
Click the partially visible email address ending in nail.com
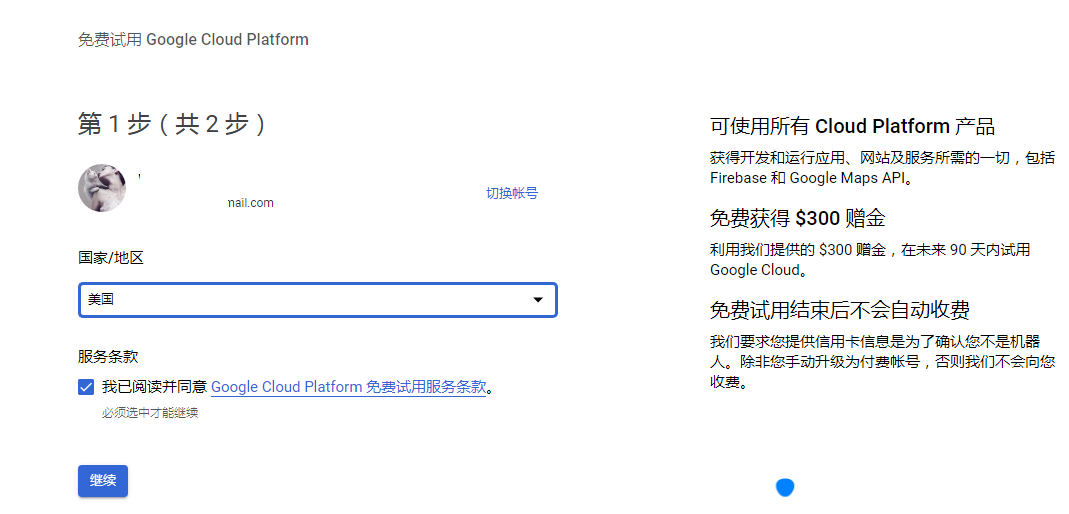point(251,202)
